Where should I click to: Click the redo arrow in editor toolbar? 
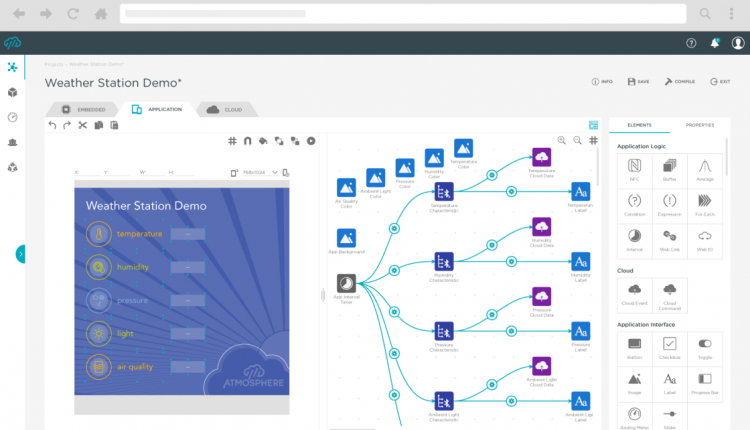pos(67,125)
